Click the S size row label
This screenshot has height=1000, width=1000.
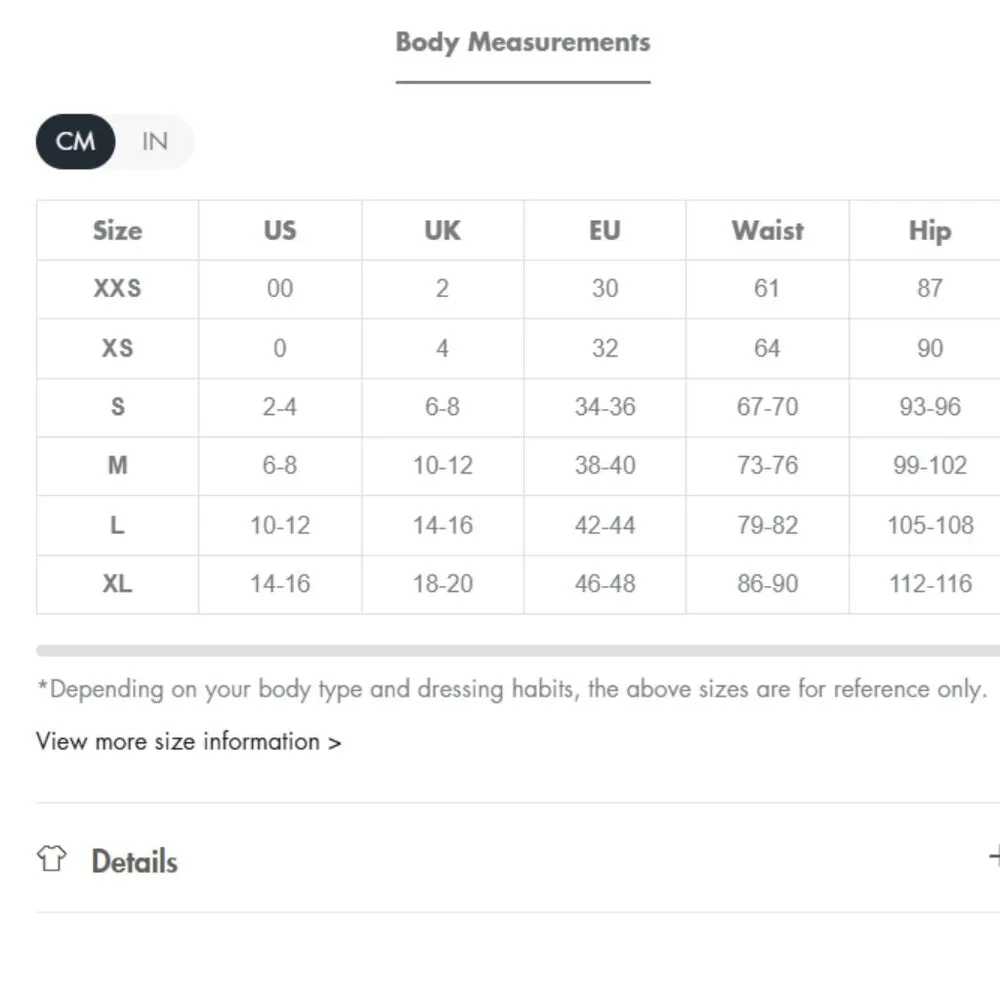117,407
